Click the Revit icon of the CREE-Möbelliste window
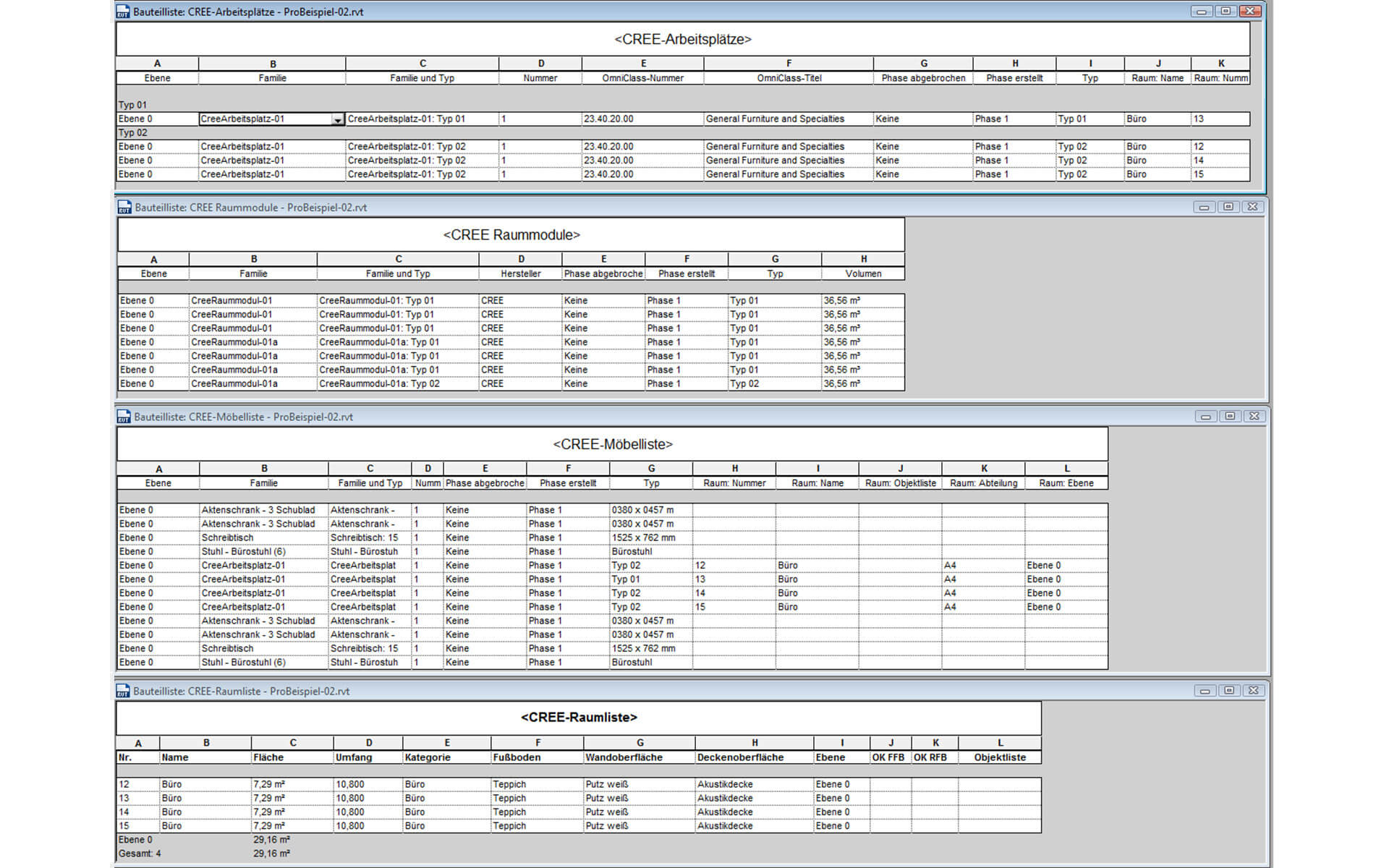 click(x=124, y=417)
